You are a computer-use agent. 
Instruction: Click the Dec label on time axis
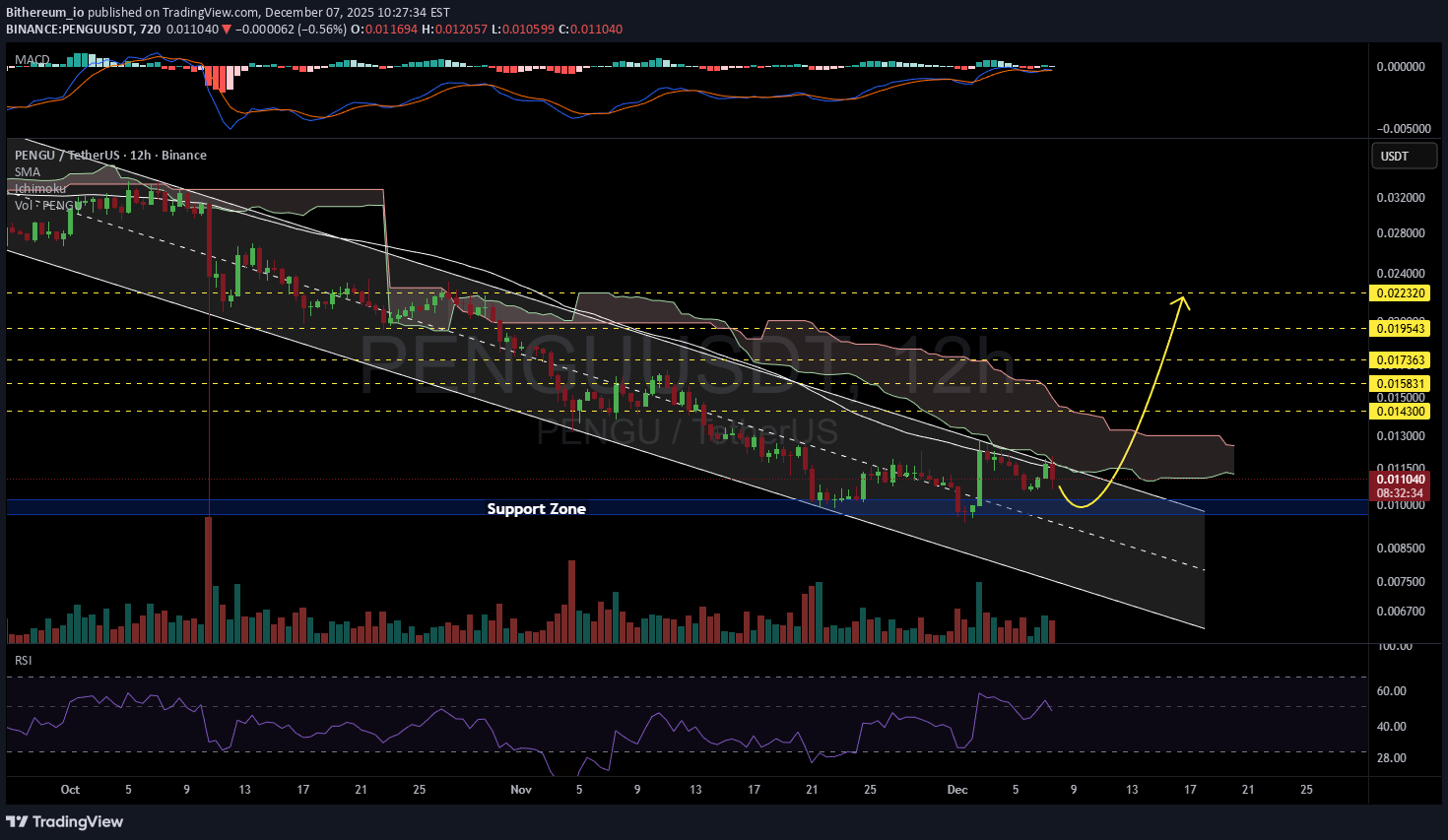pos(956,790)
